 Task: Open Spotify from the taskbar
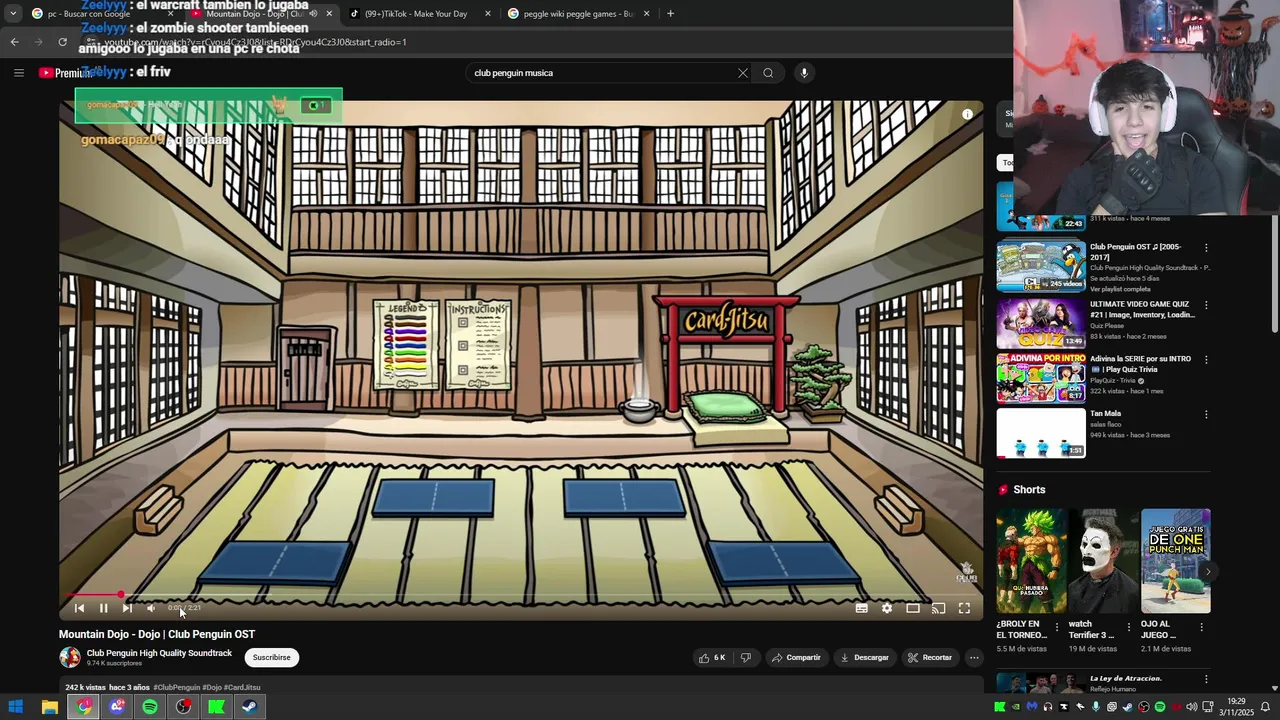click(x=150, y=707)
